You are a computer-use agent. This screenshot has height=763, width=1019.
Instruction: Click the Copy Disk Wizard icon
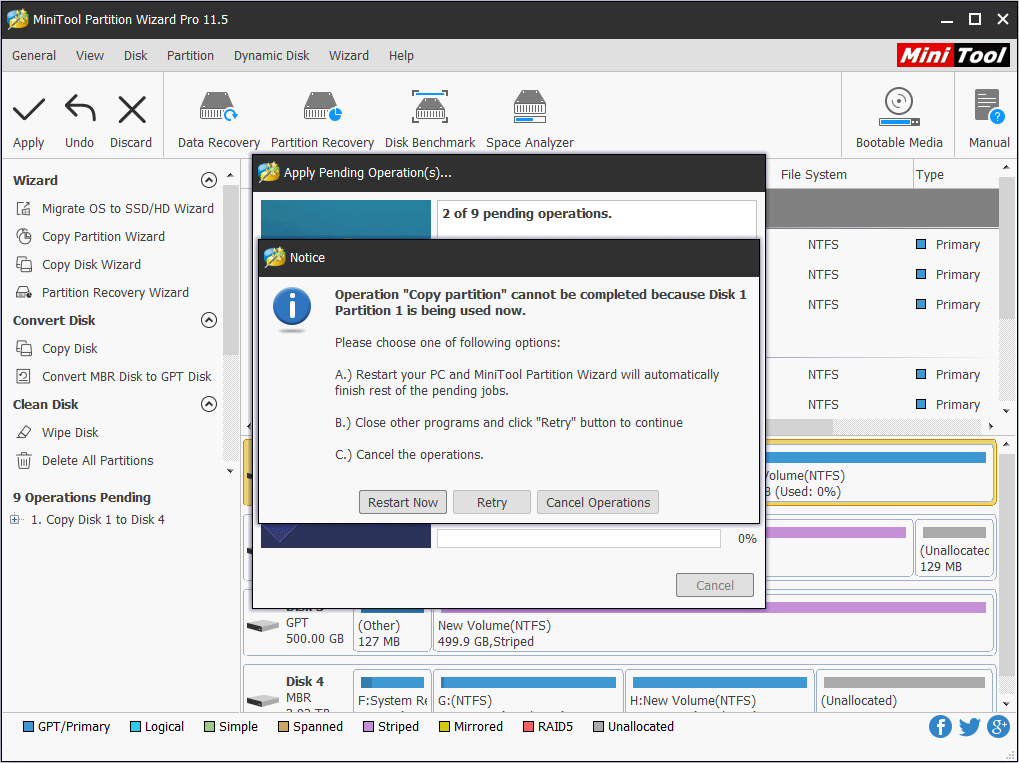23,265
